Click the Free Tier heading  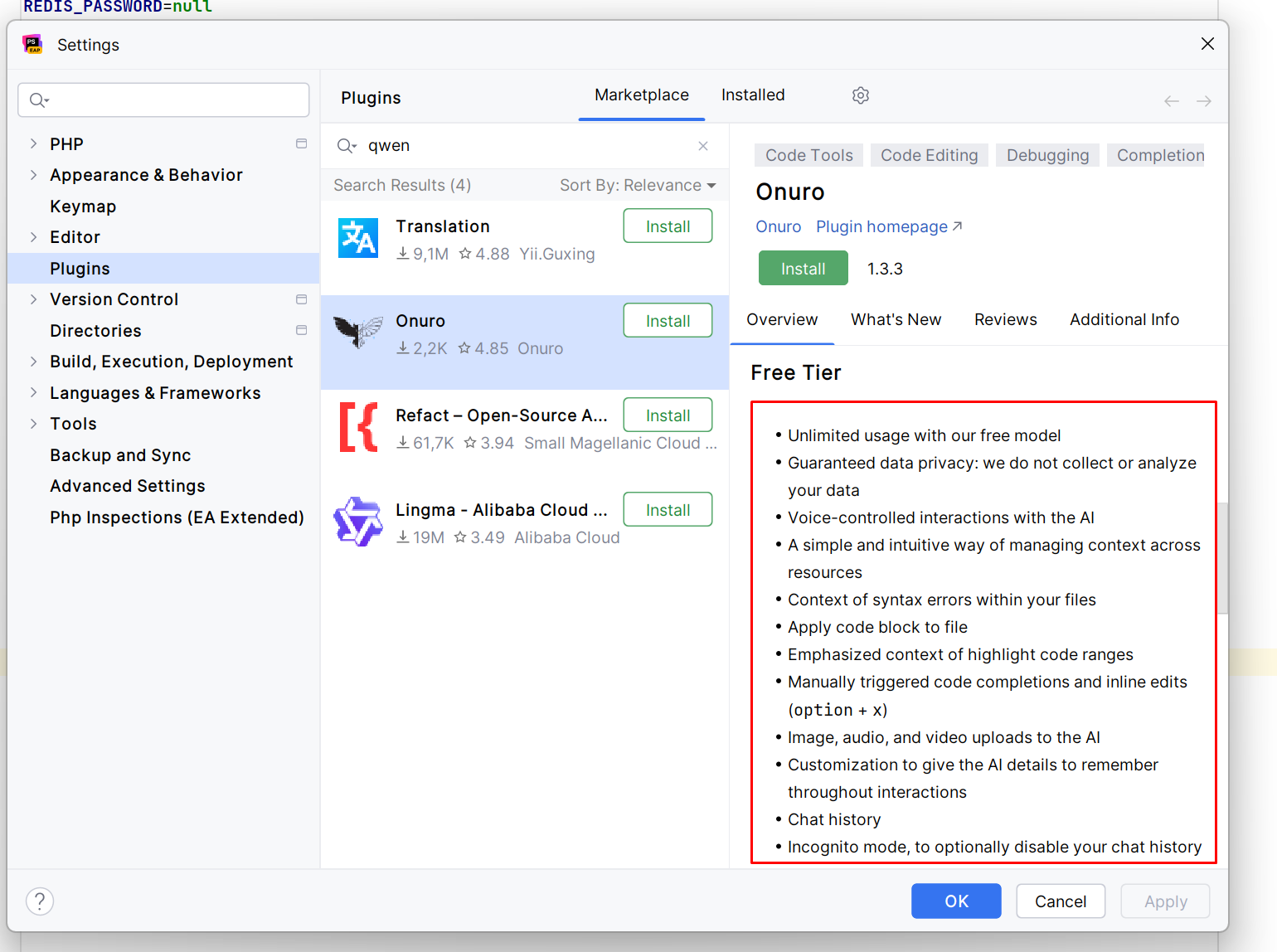pos(796,373)
